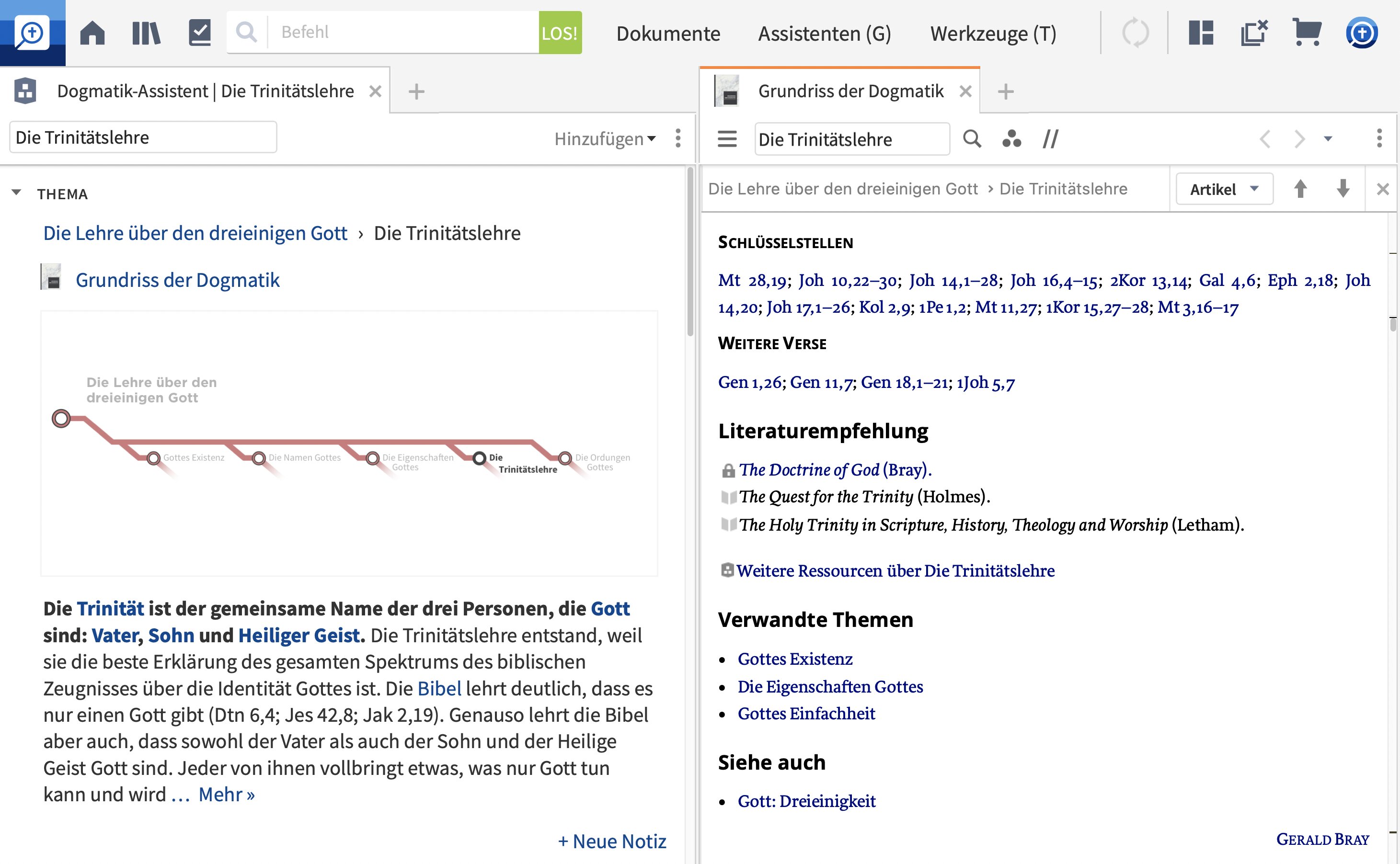Select Die Eigenschaften Gottes diagram node
The width and height of the screenshot is (1400, 864).
point(373,458)
